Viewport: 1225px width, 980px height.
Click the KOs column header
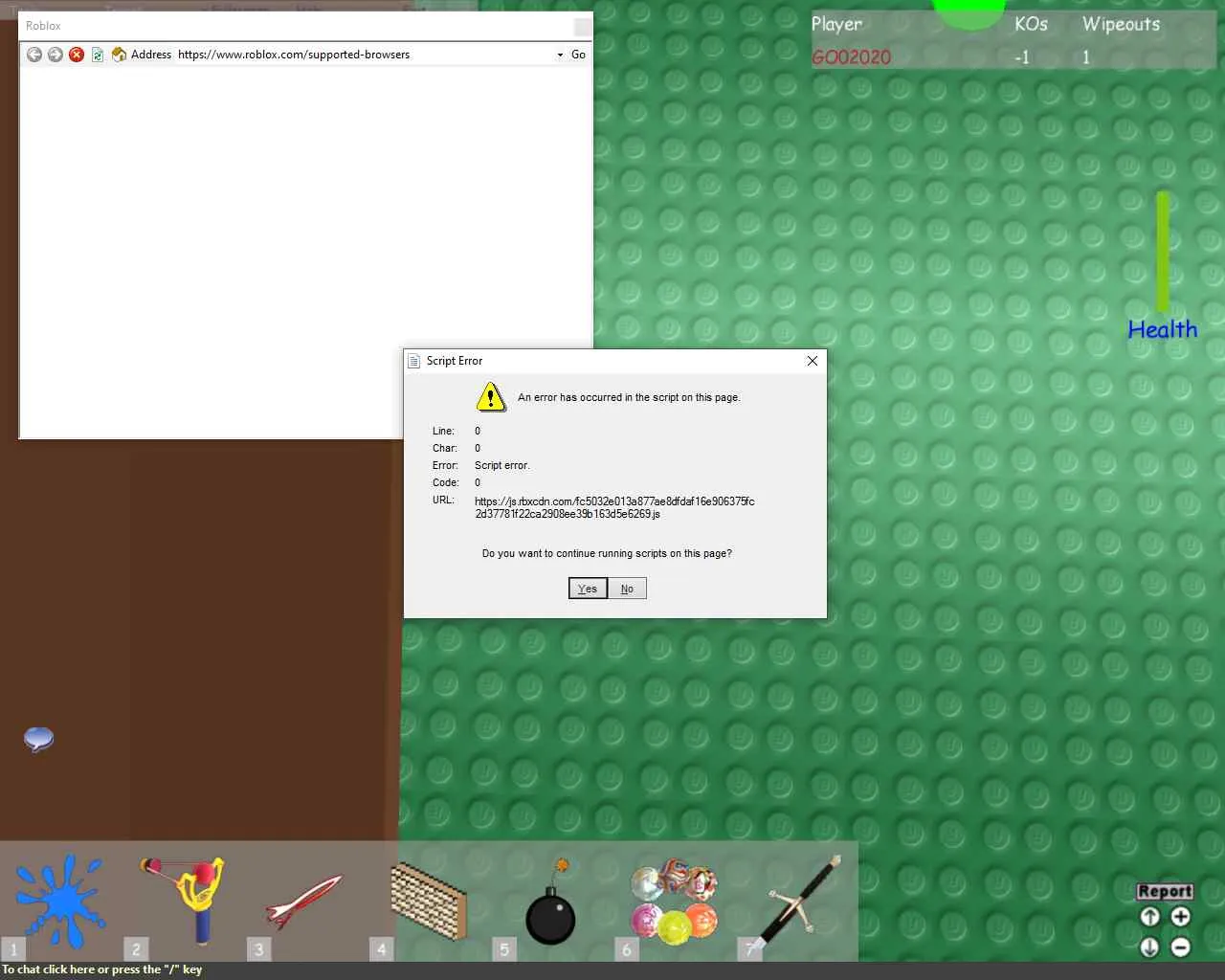[x=1031, y=24]
